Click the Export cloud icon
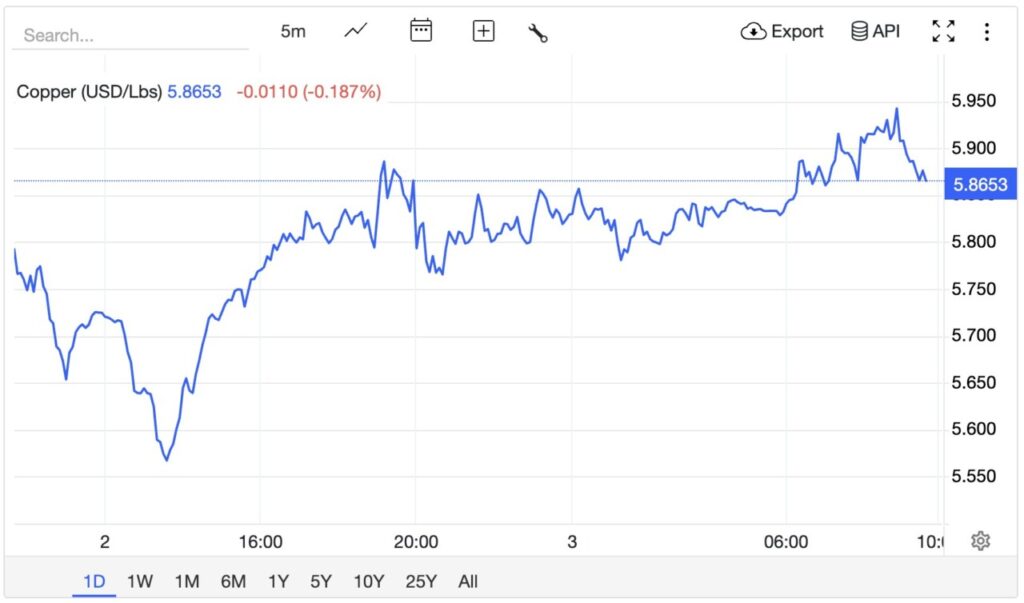The width and height of the screenshot is (1024, 603). 752,31
